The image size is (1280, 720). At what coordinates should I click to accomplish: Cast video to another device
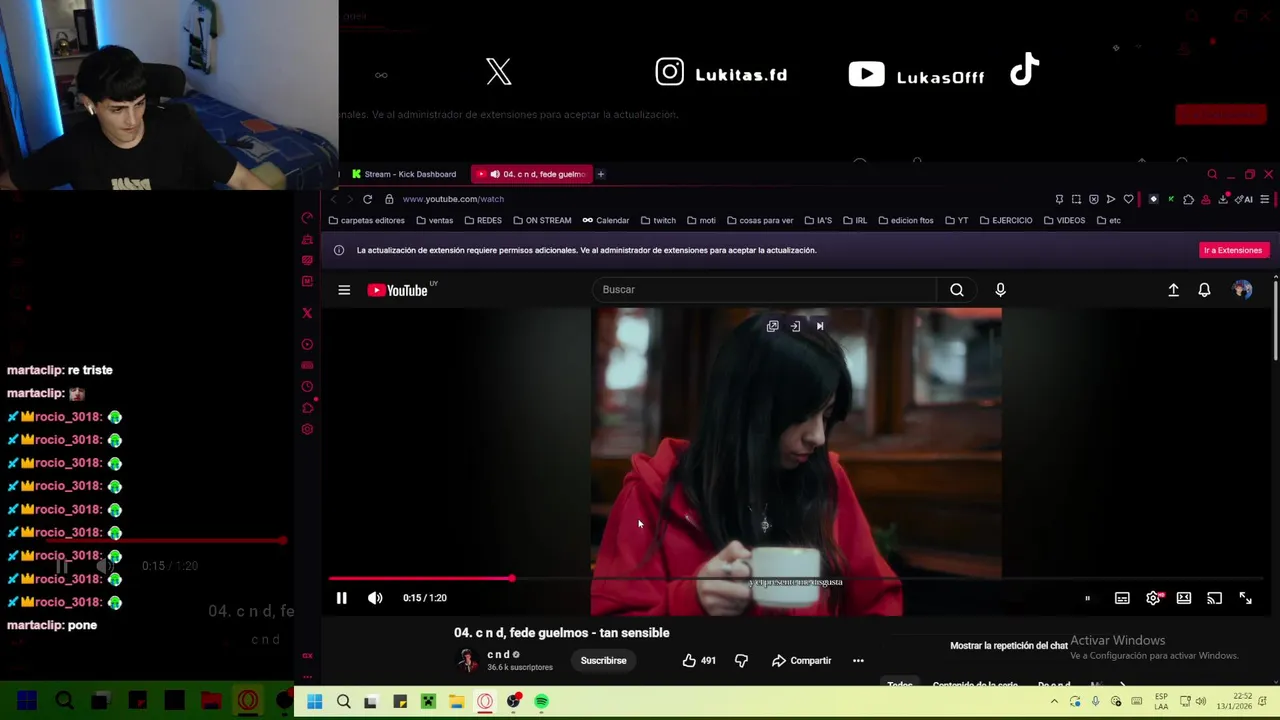click(x=1214, y=598)
